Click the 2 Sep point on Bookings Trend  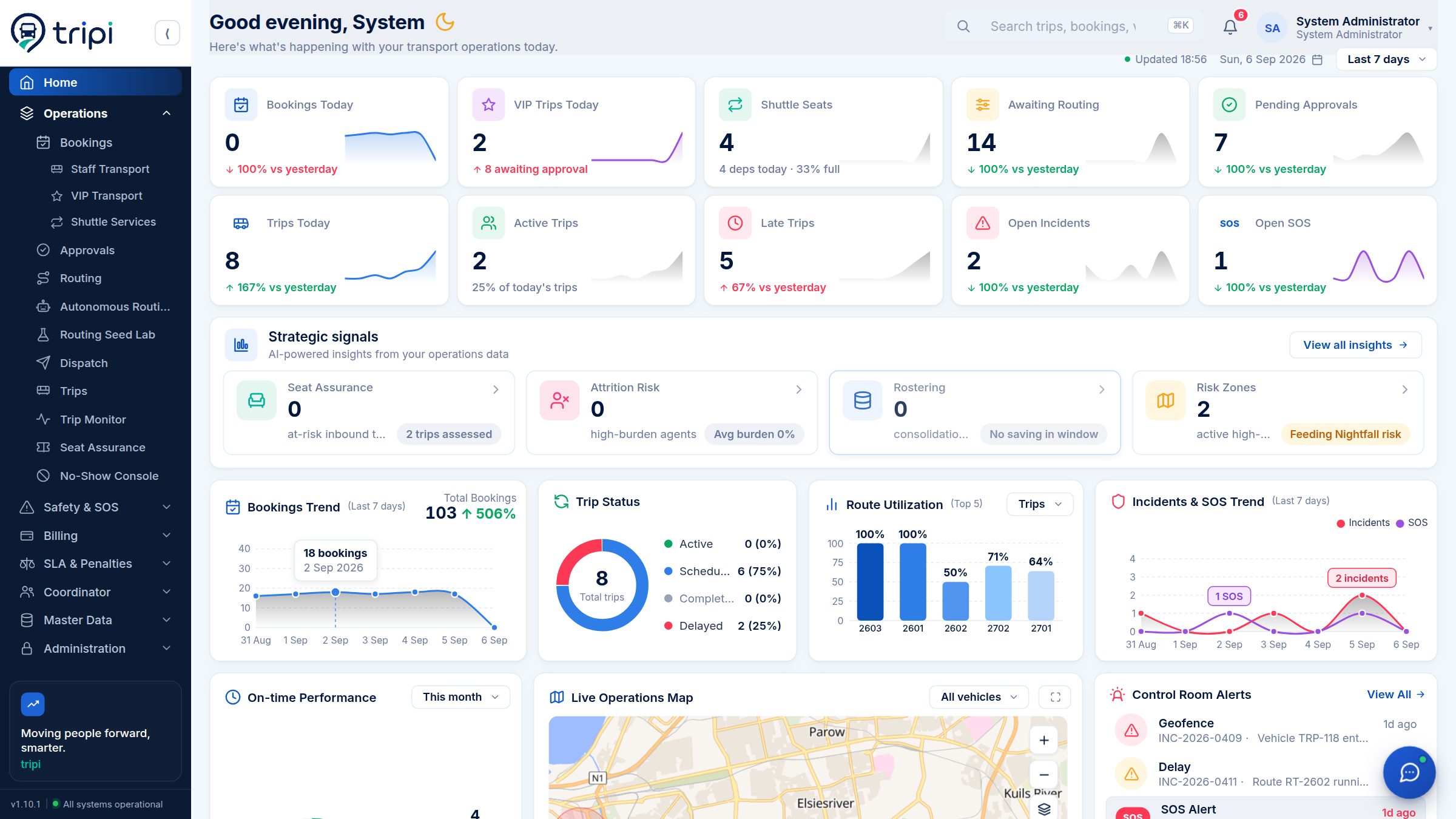pyautogui.click(x=335, y=592)
